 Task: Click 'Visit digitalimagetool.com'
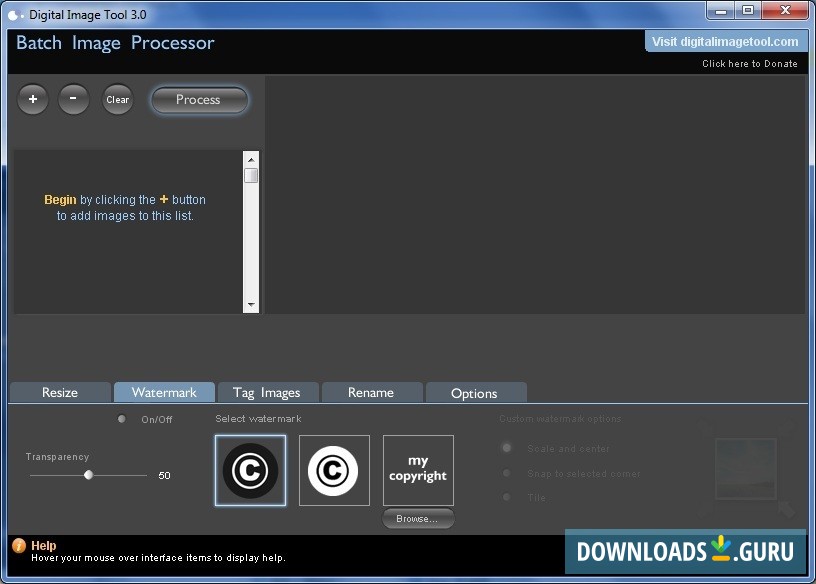click(725, 41)
